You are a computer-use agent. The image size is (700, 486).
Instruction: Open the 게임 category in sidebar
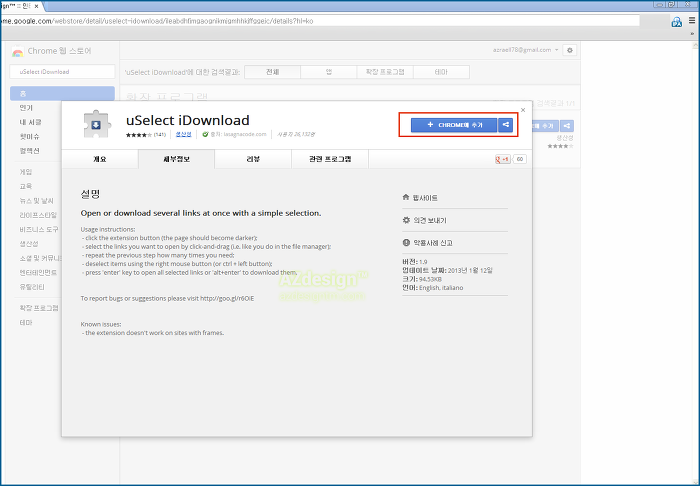click(26, 172)
